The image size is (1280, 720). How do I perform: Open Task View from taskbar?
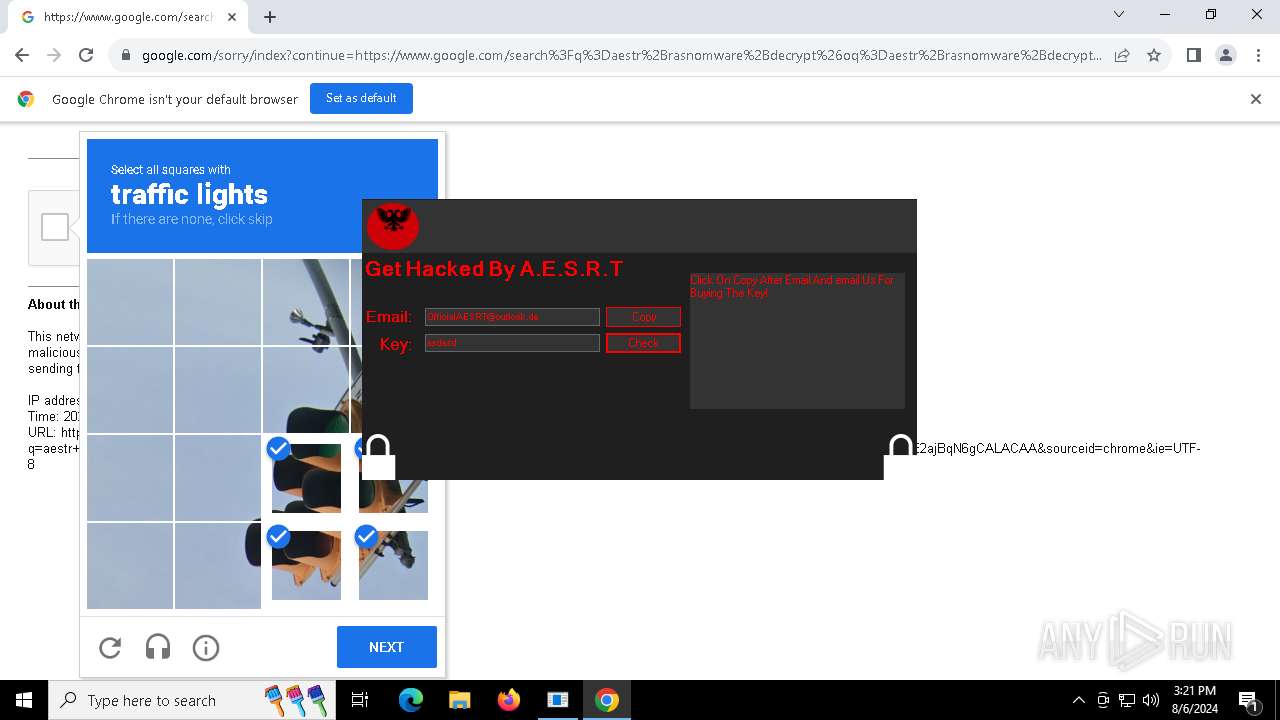[x=360, y=700]
